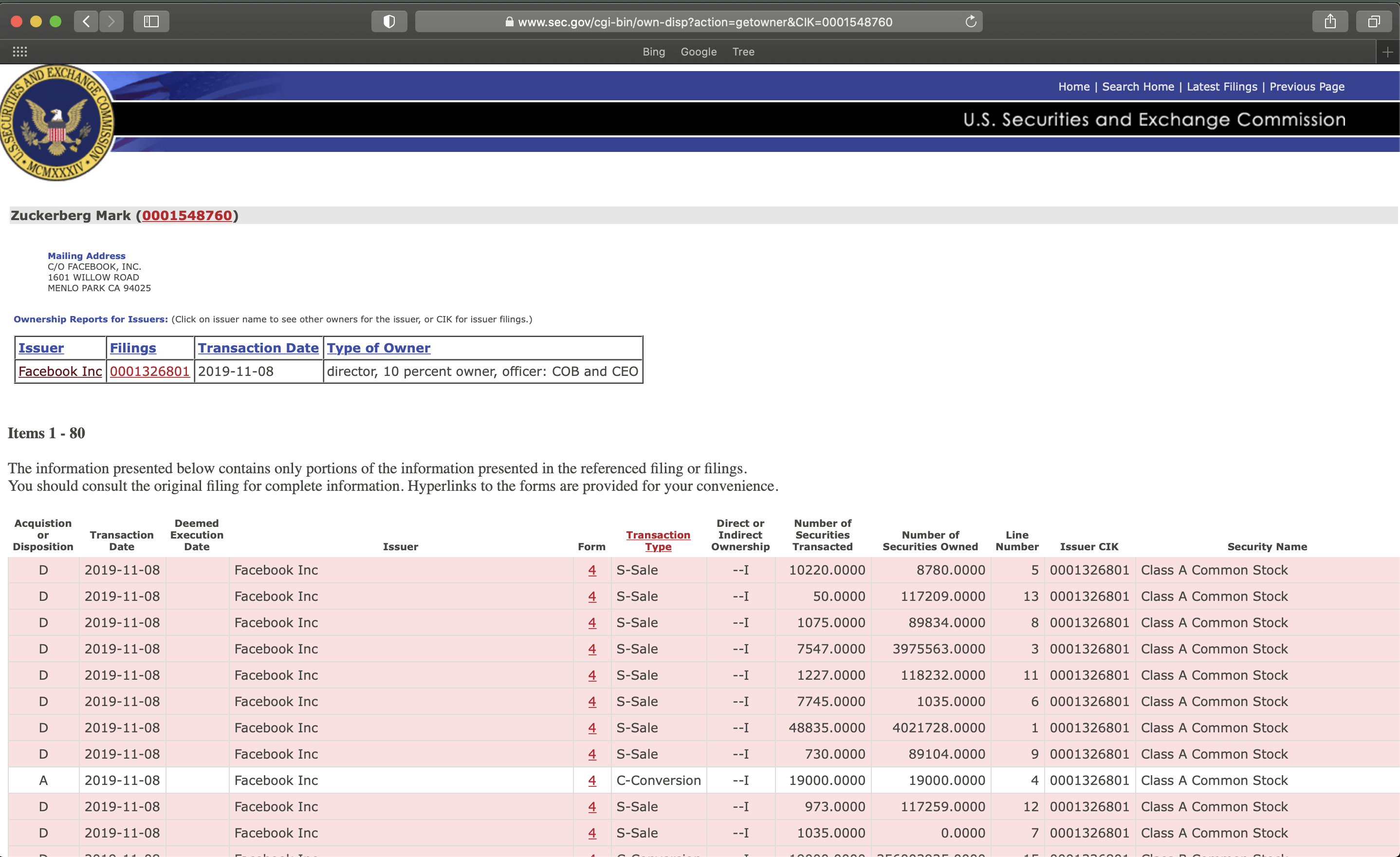The height and width of the screenshot is (857, 1400).
Task: Click the address bar URL field
Action: point(699,21)
